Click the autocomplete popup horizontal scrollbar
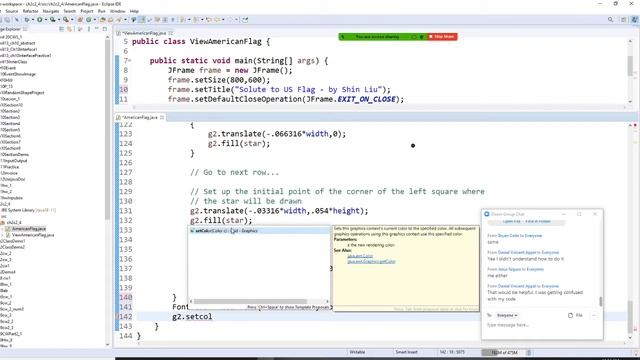The height and width of the screenshot is (360, 640). pyautogui.click(x=250, y=302)
